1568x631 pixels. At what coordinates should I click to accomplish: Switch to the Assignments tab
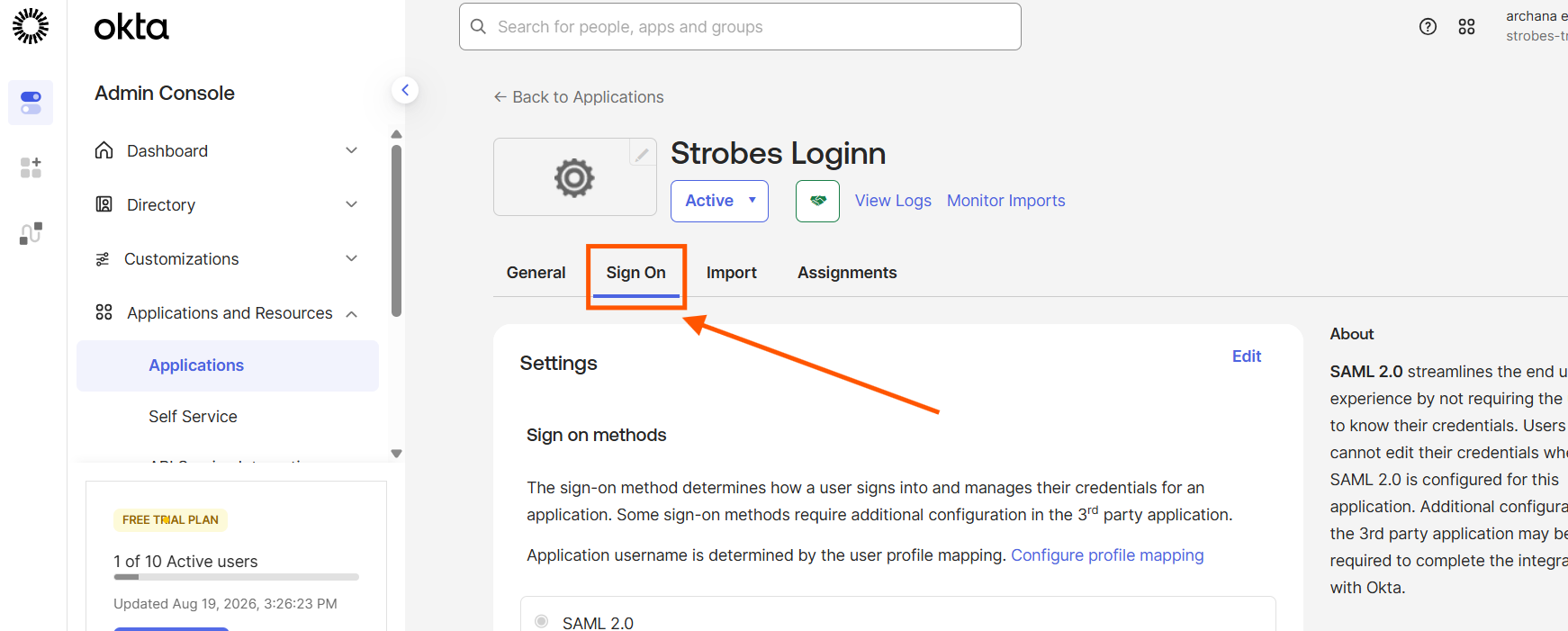tap(847, 273)
